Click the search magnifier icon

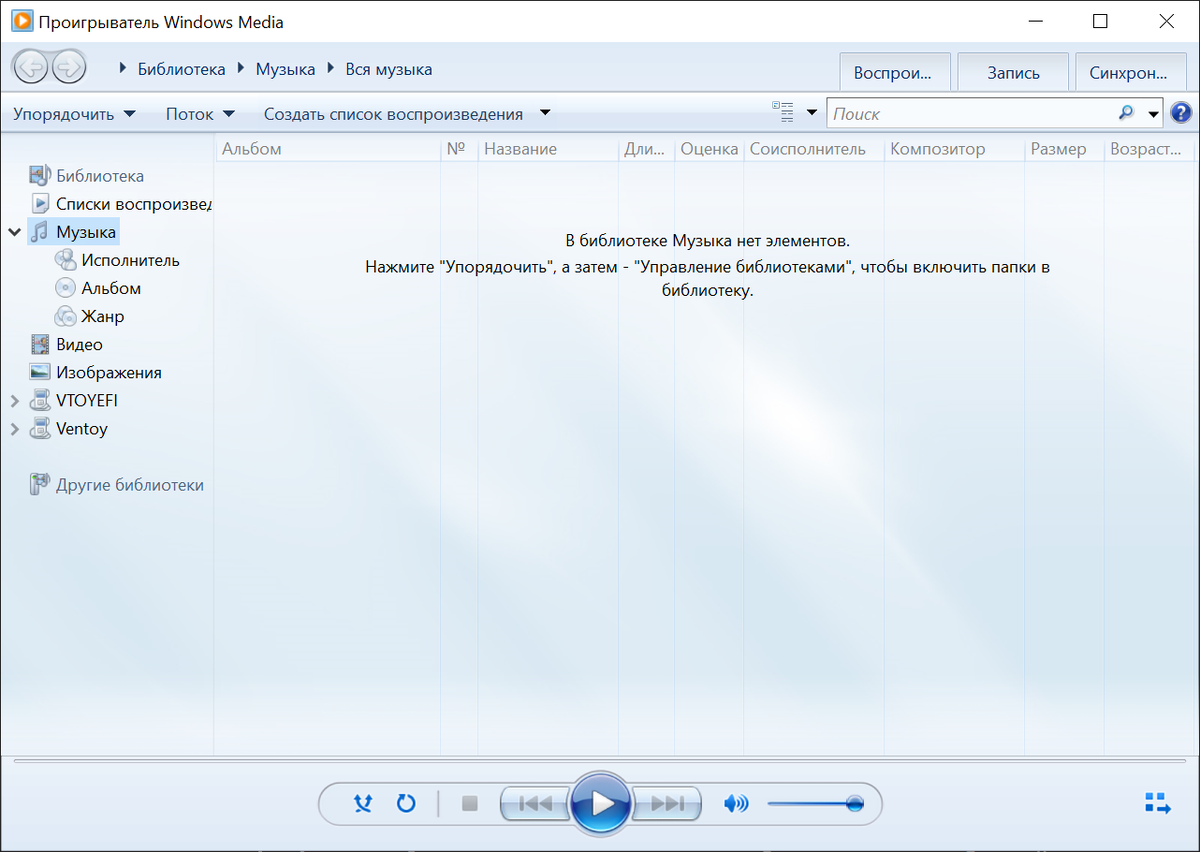tap(1127, 113)
